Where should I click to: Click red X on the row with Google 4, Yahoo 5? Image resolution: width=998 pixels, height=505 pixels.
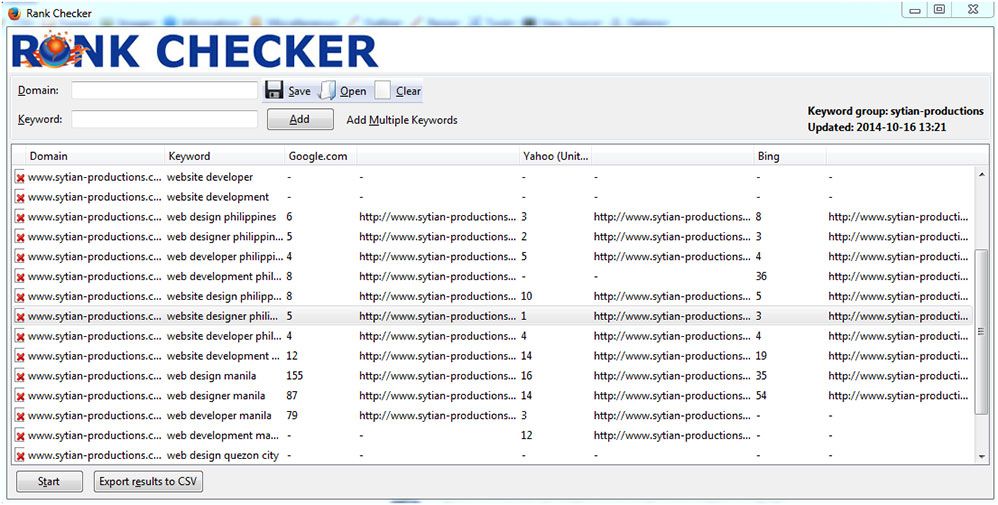pyautogui.click(x=20, y=257)
